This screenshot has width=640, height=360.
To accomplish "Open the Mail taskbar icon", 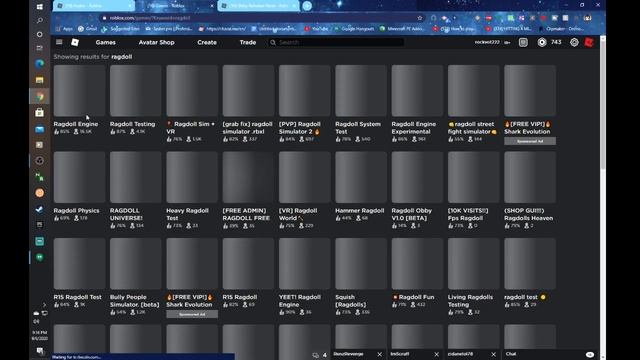I will 40,129.
